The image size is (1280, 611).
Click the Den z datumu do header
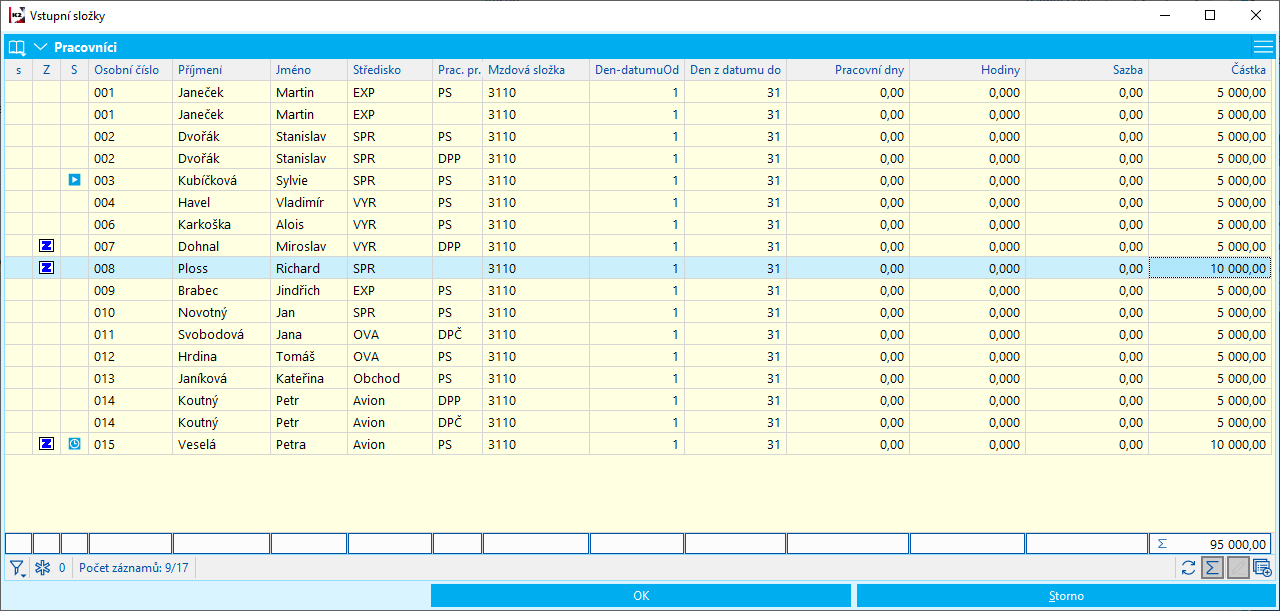(735, 70)
